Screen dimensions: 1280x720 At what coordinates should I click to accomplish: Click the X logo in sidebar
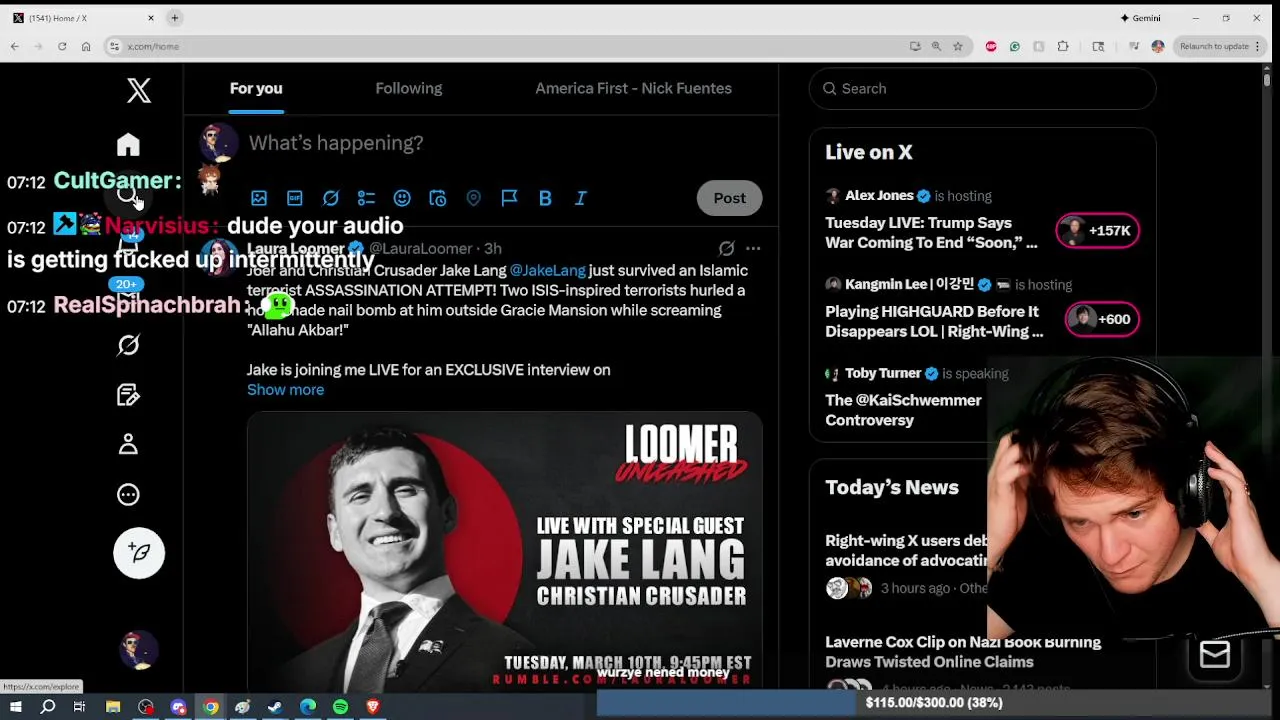point(139,90)
